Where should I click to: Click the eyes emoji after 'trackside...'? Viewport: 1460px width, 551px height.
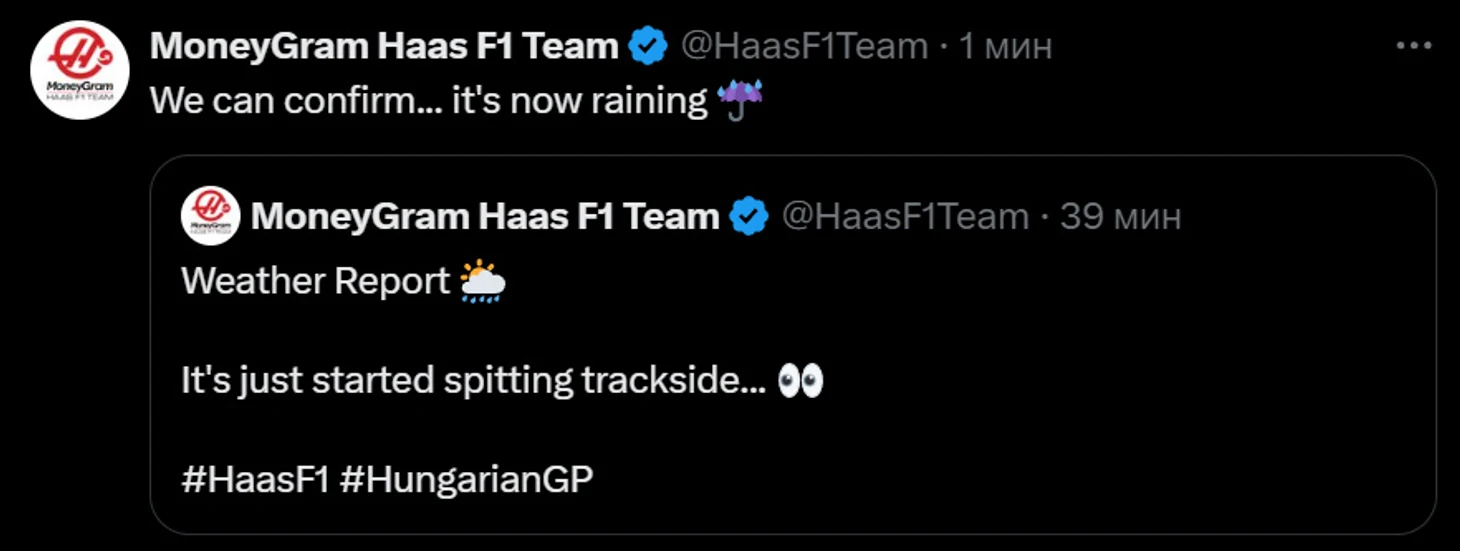click(x=800, y=381)
